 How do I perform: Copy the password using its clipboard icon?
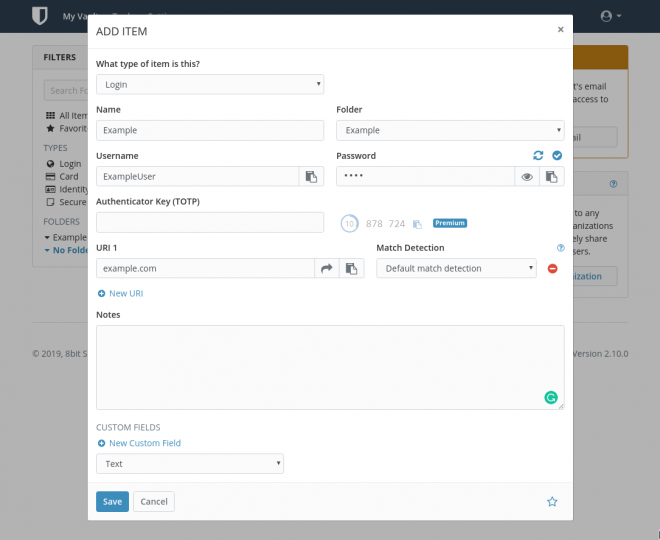(x=551, y=176)
